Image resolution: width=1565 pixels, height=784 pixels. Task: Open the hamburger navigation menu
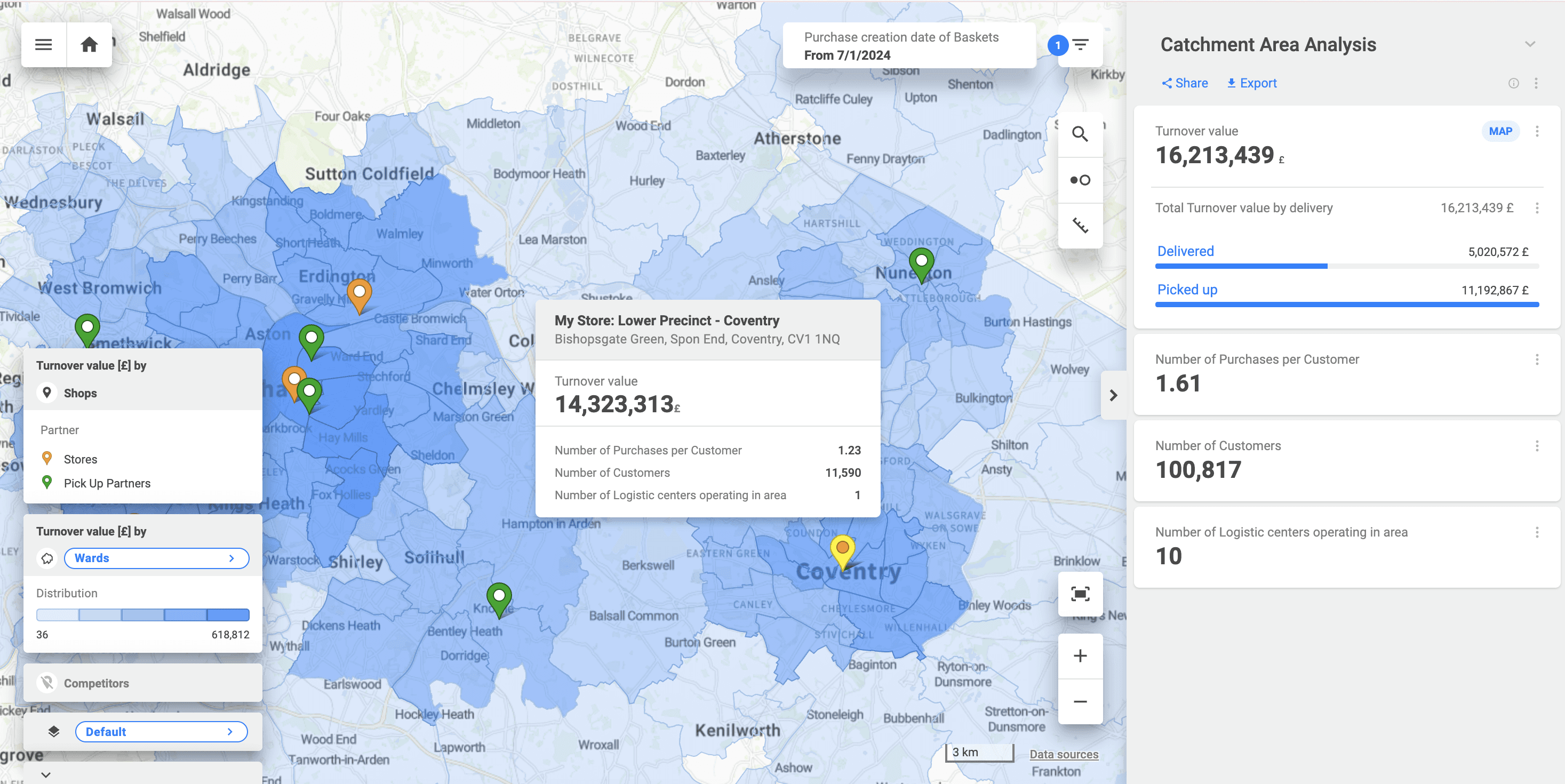[x=43, y=44]
